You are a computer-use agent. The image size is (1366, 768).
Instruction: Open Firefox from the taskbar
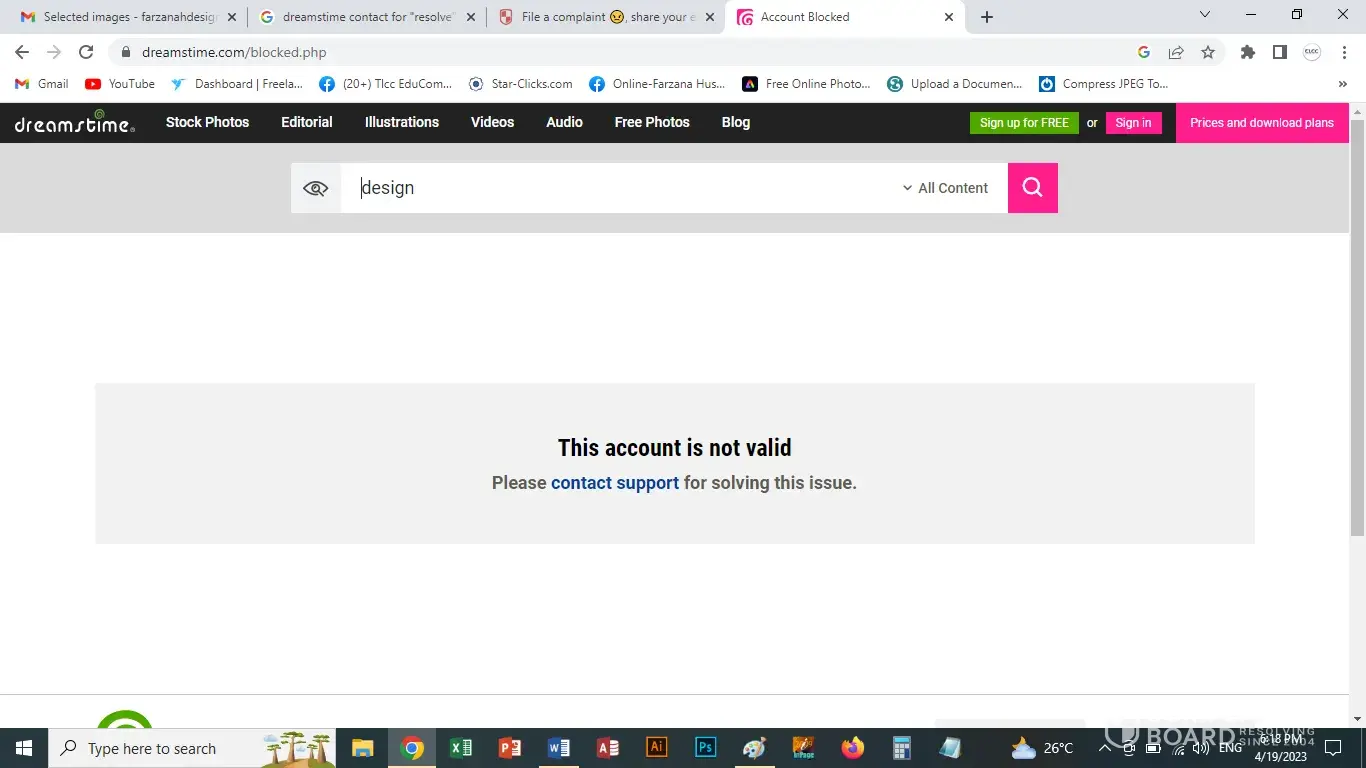click(x=853, y=748)
